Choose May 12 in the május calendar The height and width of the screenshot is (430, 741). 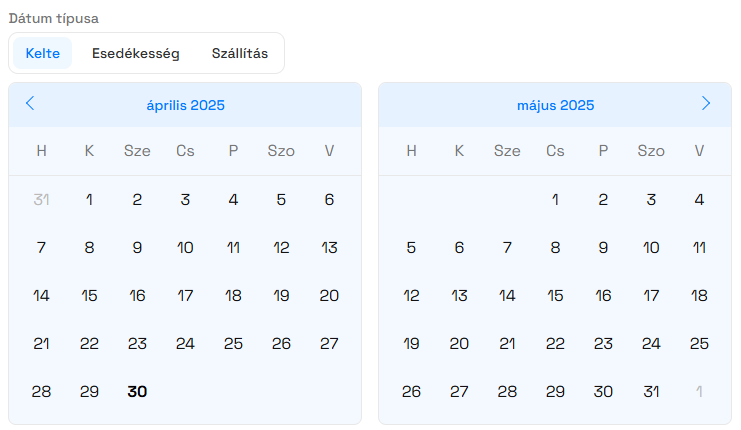tap(411, 295)
